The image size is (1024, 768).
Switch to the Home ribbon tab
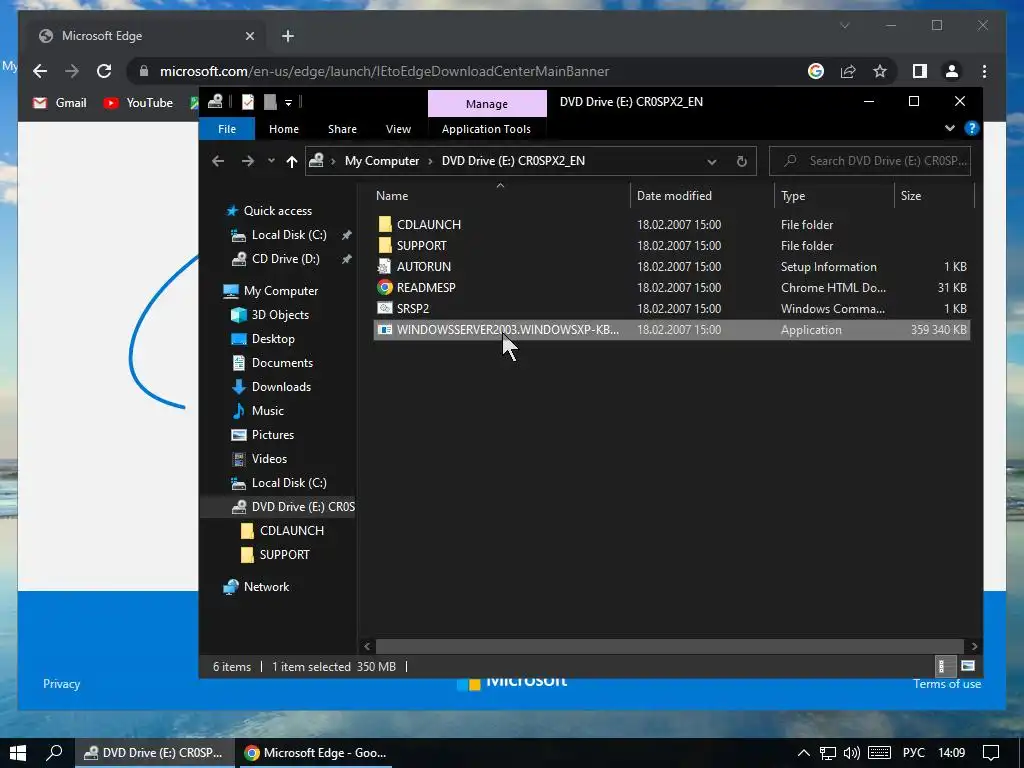click(283, 129)
